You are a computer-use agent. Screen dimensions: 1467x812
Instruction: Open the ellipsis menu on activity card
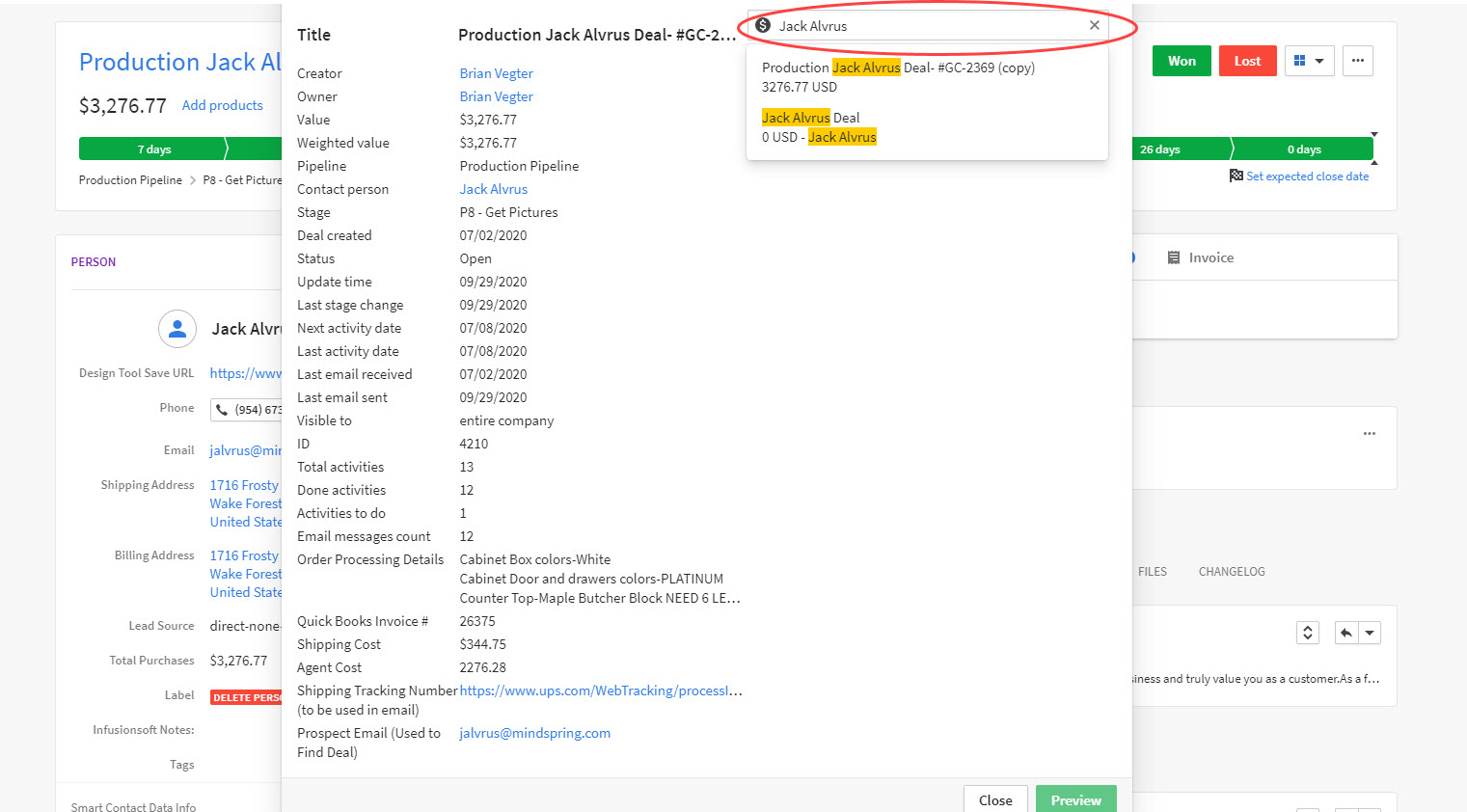pyautogui.click(x=1369, y=434)
